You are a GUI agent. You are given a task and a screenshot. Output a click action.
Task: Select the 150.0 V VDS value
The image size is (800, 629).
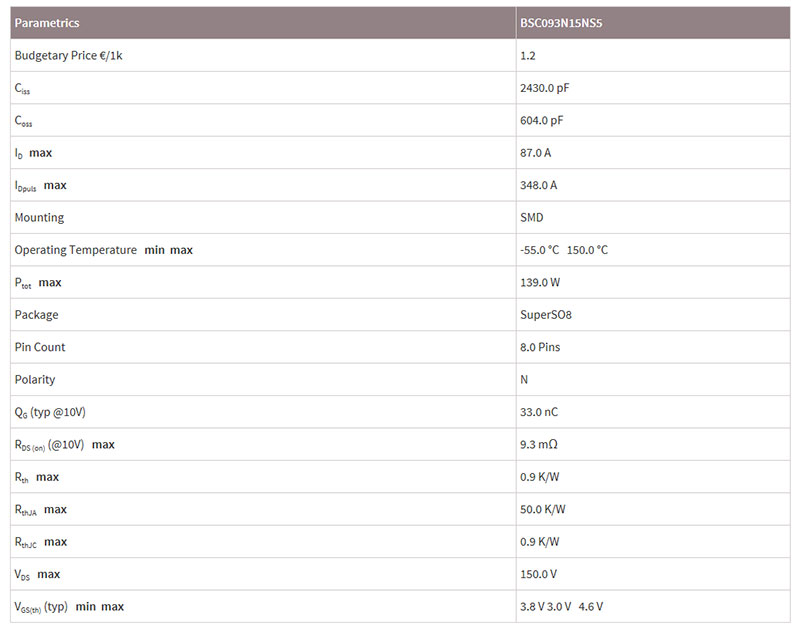coord(538,574)
